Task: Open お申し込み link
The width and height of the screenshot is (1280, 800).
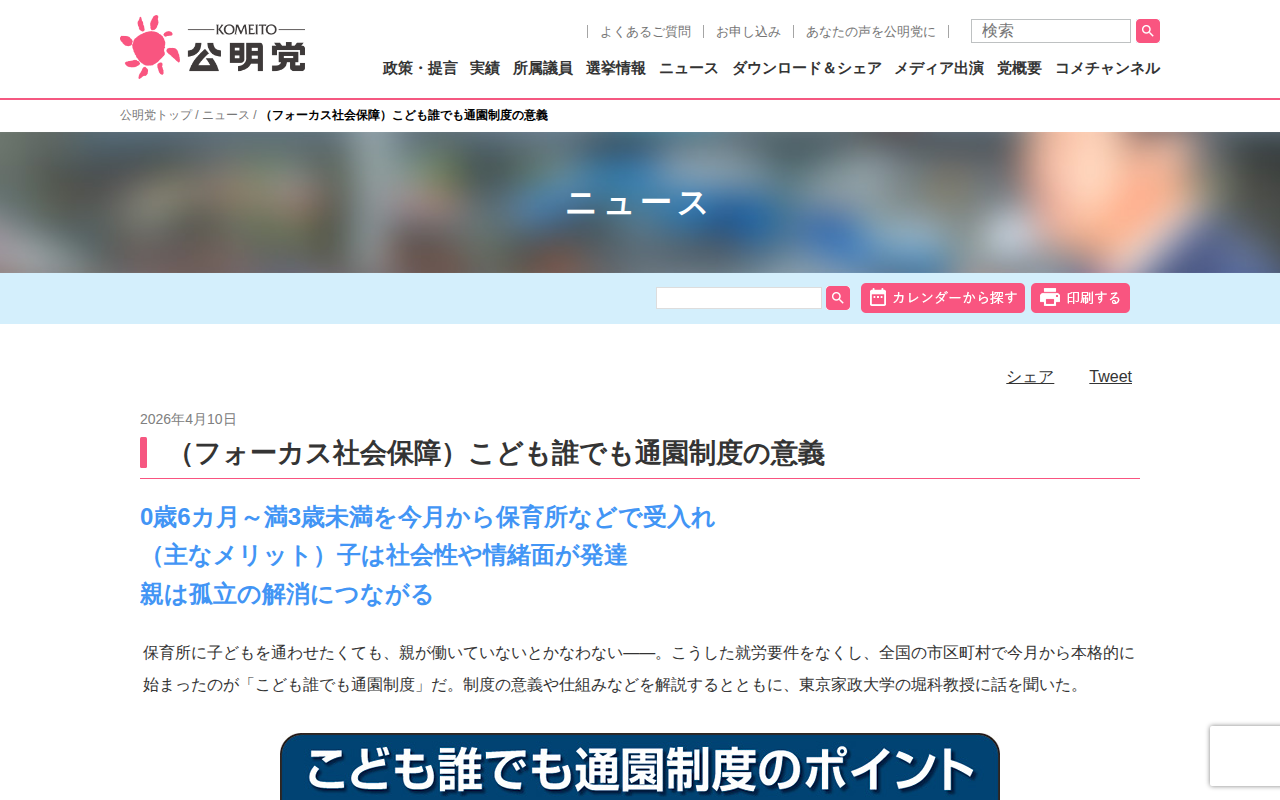Action: (748, 32)
